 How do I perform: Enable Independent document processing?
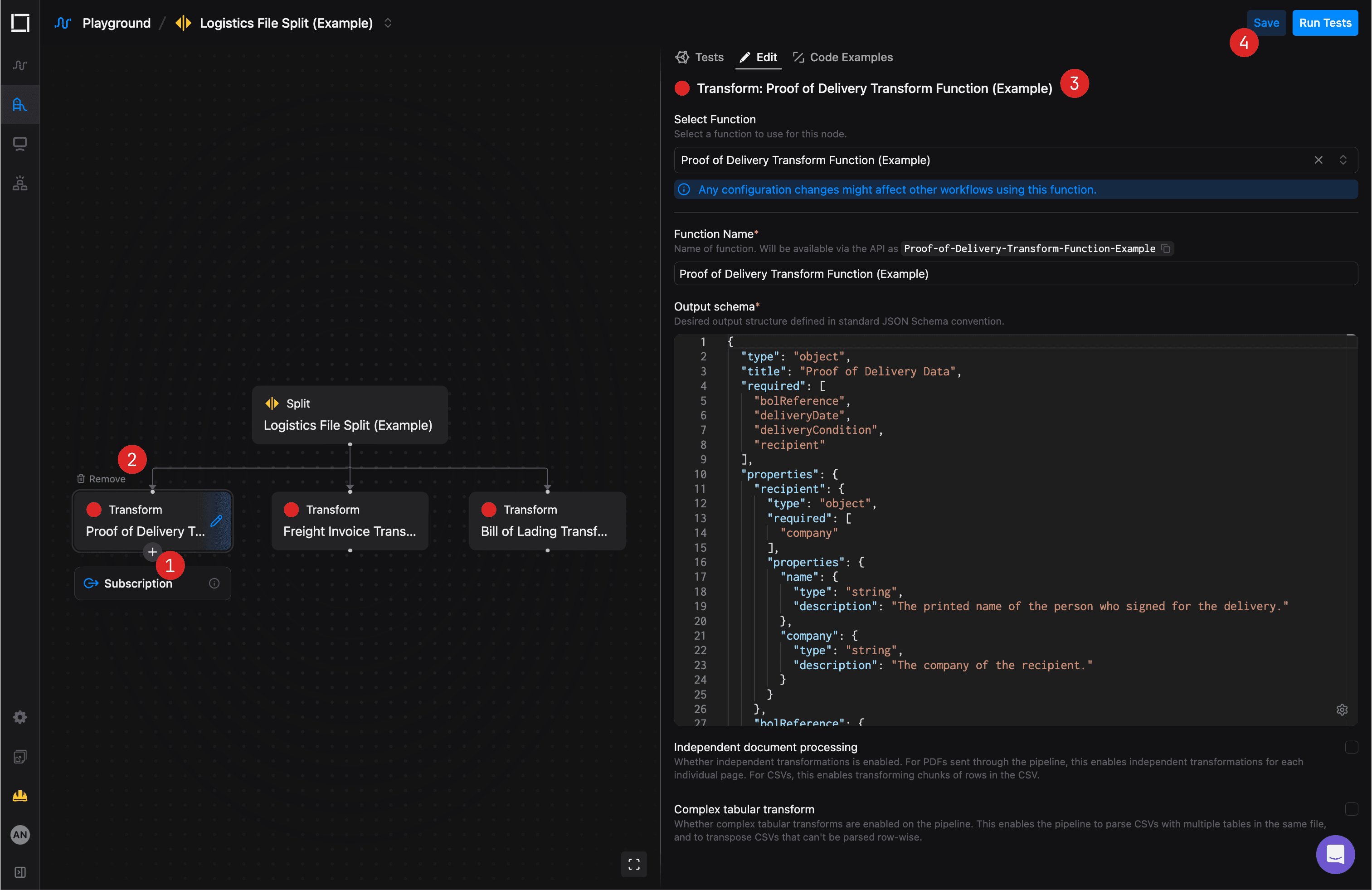click(1353, 748)
